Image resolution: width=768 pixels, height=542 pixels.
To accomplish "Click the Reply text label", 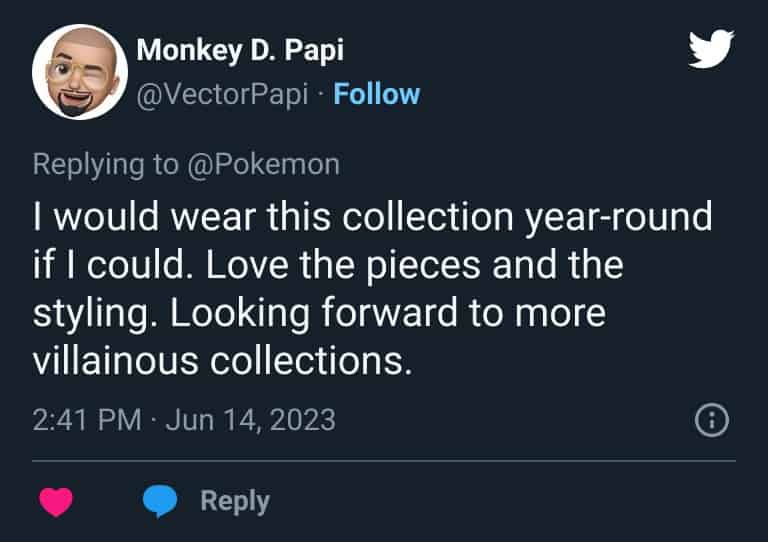I will click(235, 501).
